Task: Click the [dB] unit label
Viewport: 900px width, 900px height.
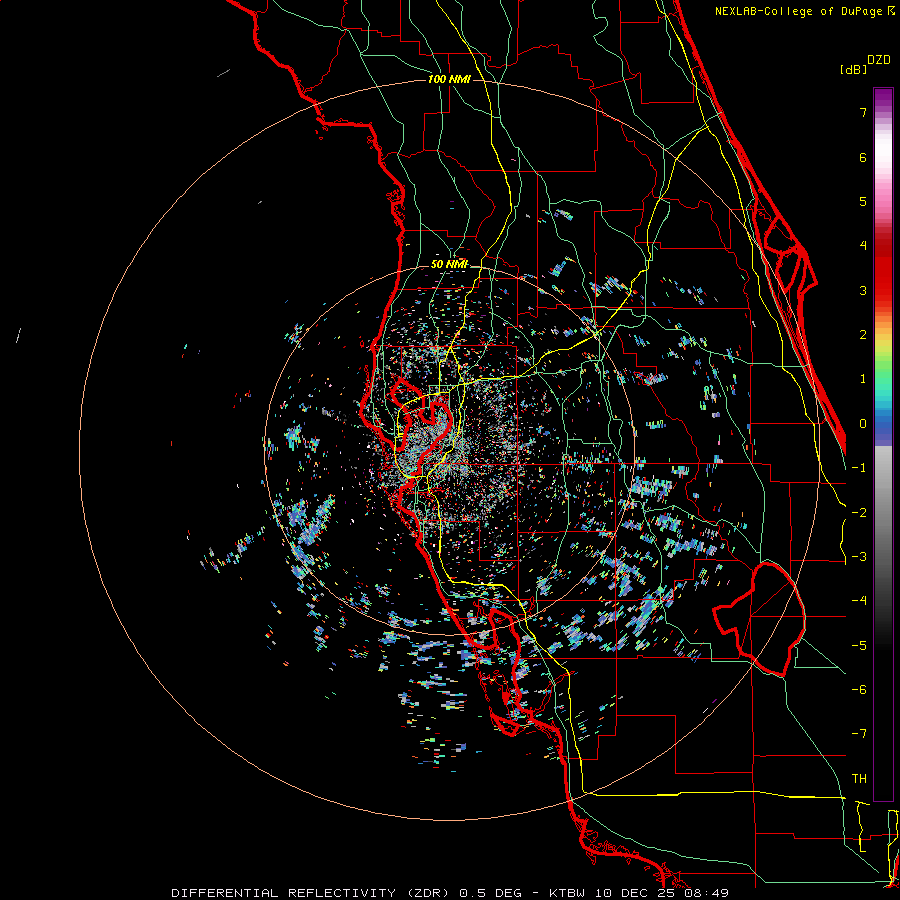Action: [853, 69]
